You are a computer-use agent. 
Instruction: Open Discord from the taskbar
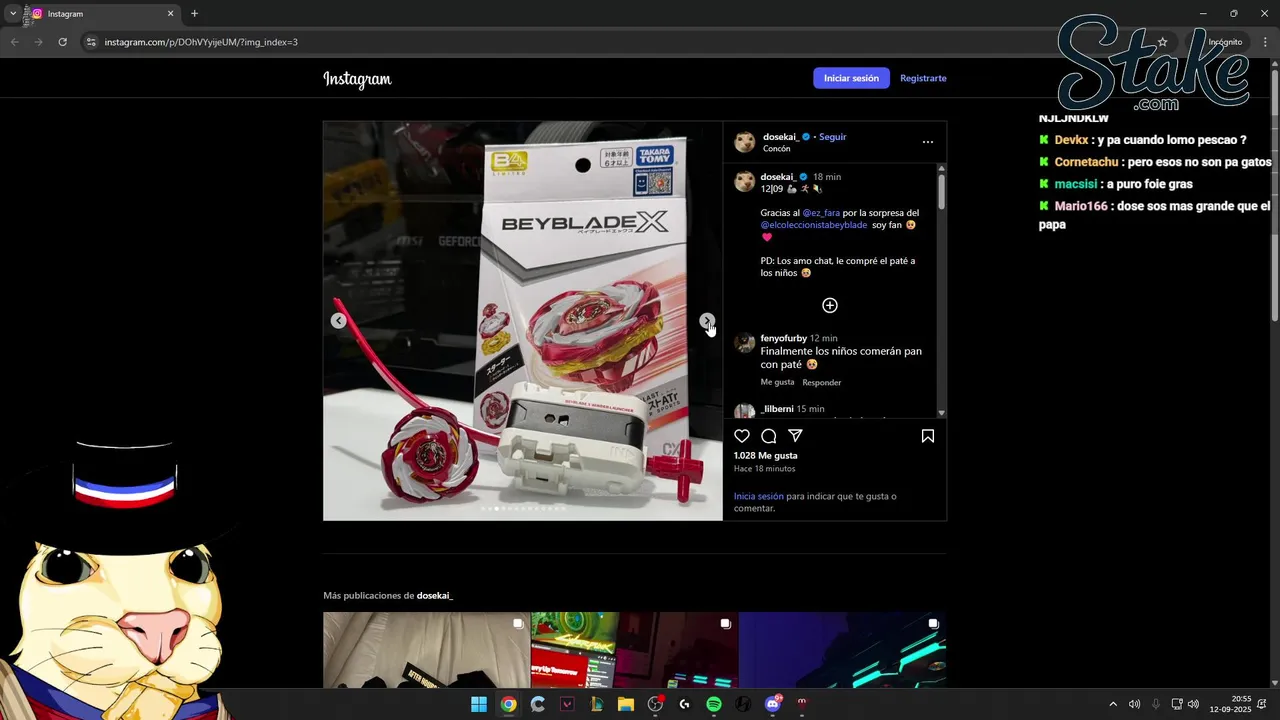[x=772, y=704]
